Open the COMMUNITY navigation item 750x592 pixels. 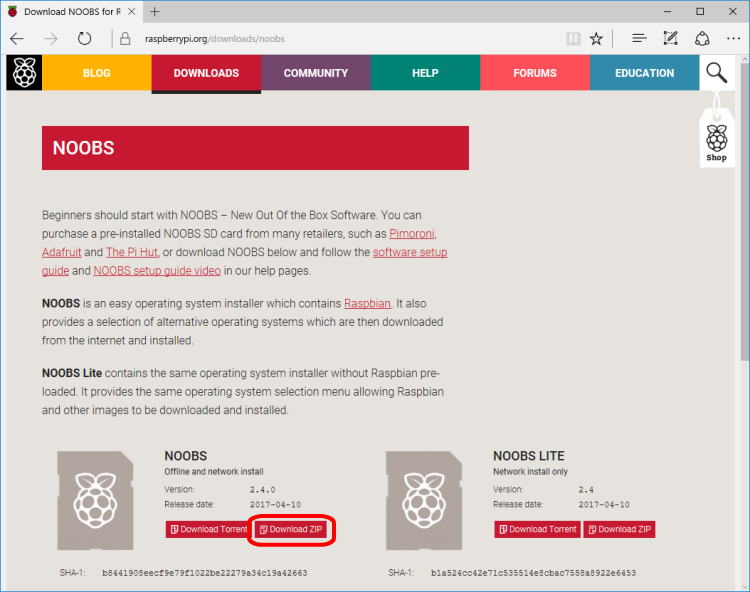(316, 73)
